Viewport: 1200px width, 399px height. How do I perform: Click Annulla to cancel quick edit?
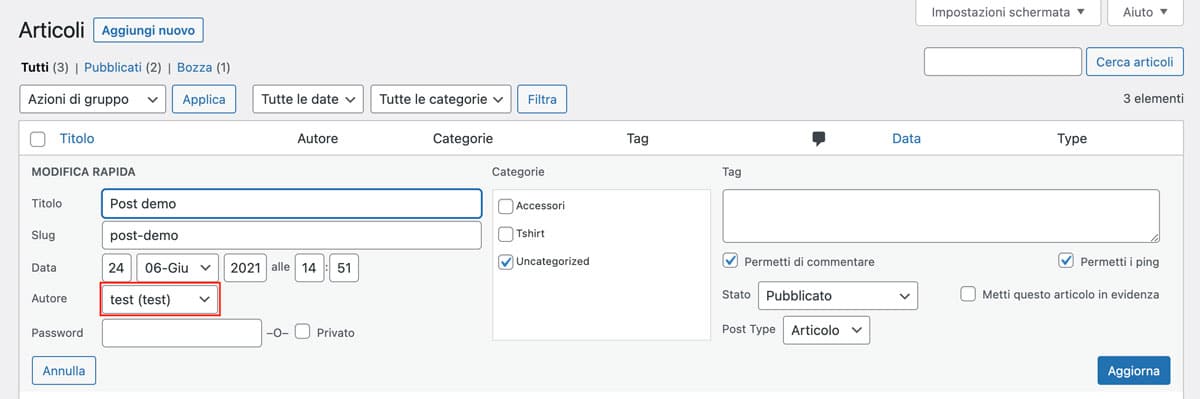point(64,371)
